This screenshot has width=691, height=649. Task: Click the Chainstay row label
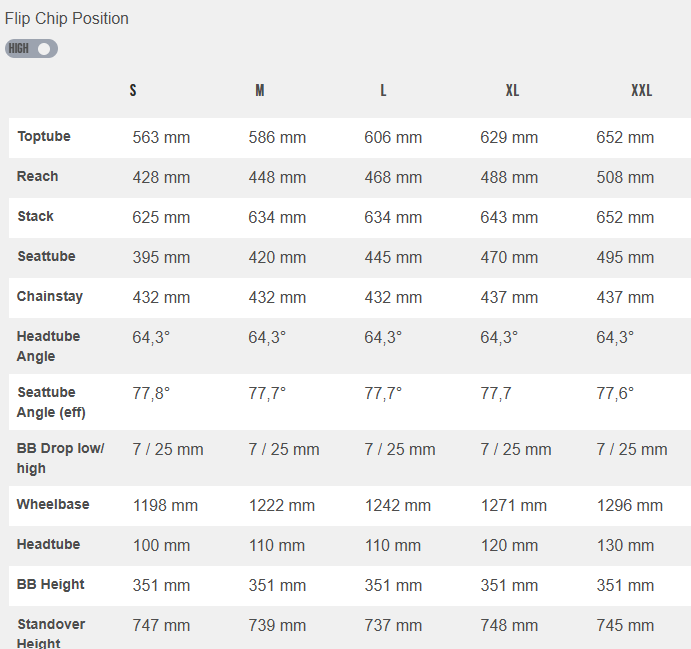coord(50,296)
